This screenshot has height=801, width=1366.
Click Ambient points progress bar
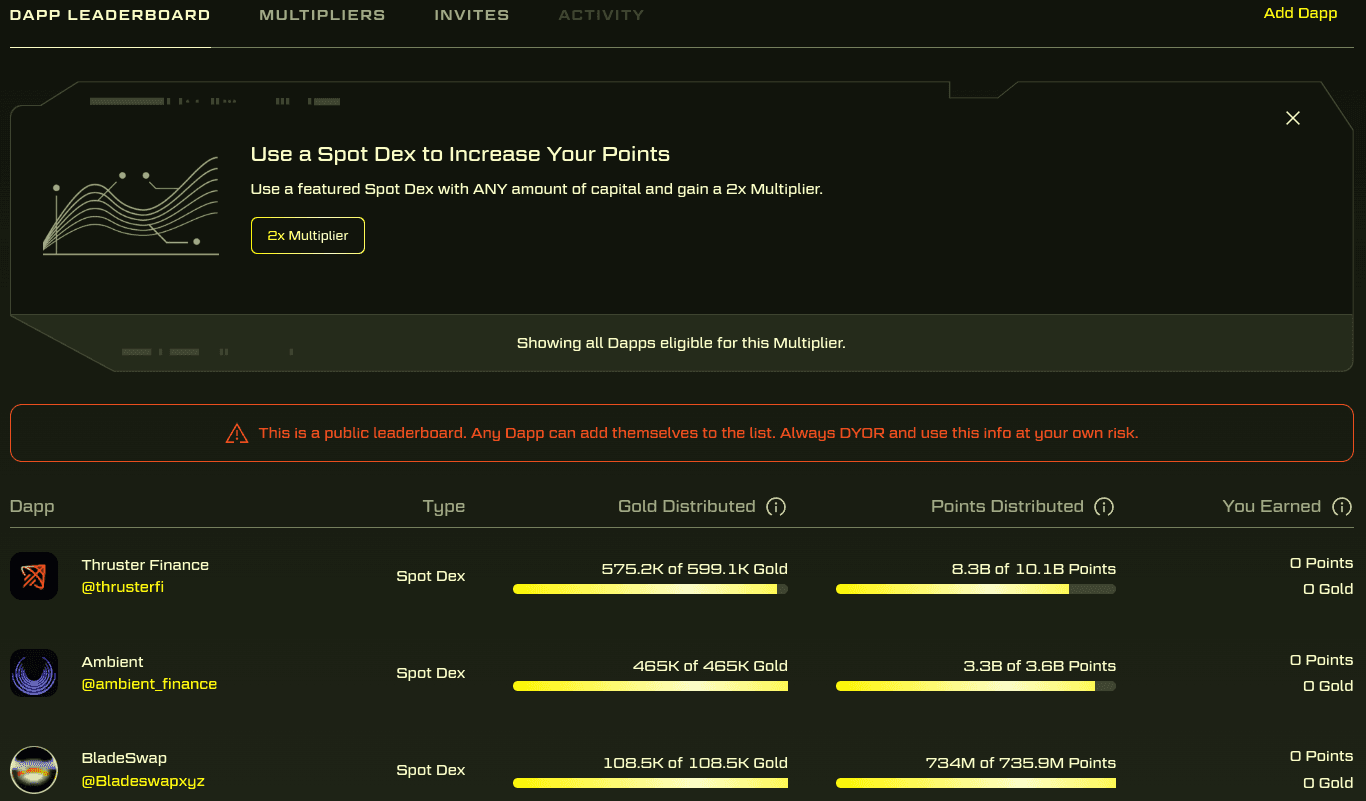click(x=976, y=686)
